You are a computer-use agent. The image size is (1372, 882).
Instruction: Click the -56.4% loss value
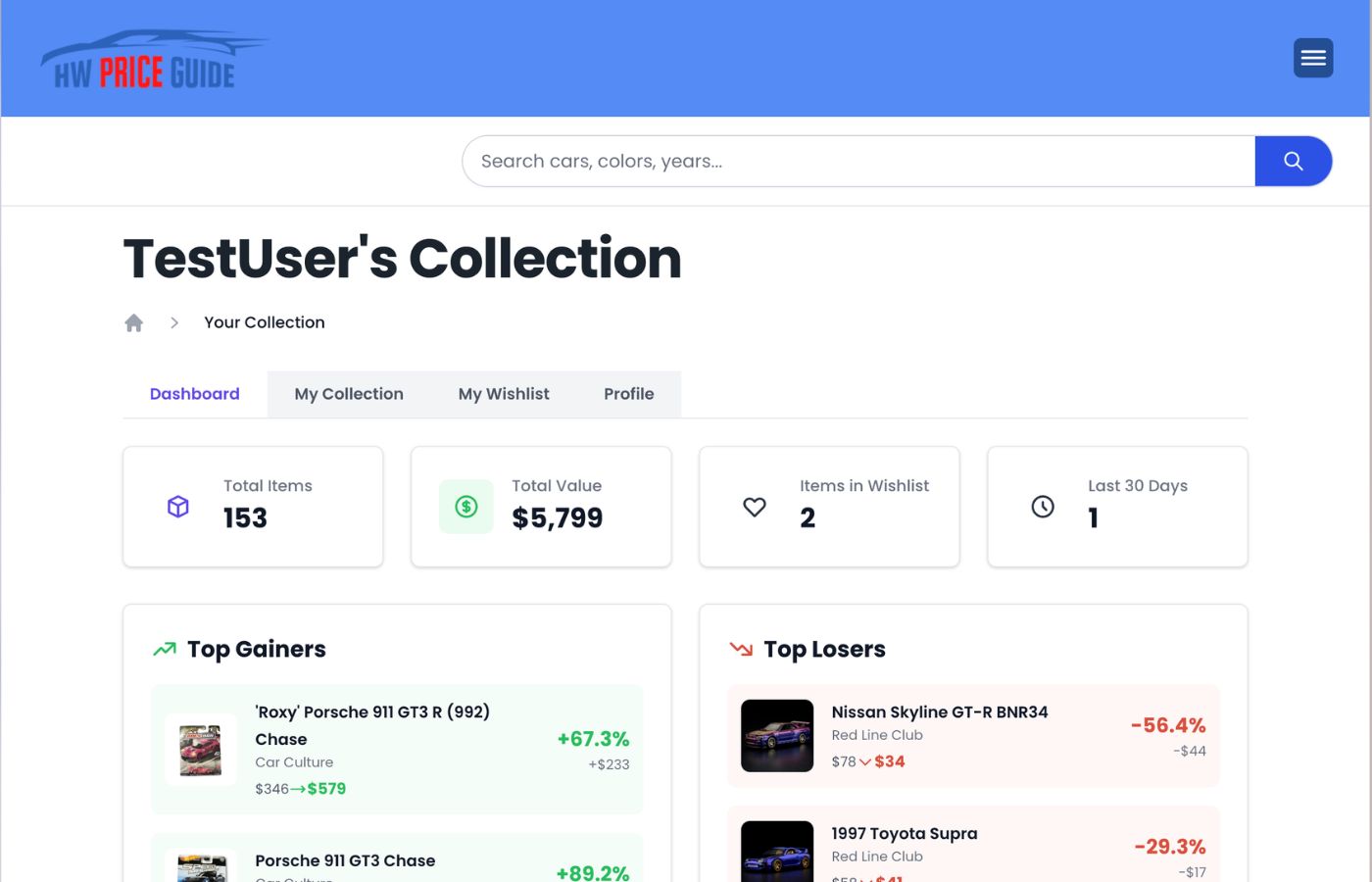[1168, 725]
